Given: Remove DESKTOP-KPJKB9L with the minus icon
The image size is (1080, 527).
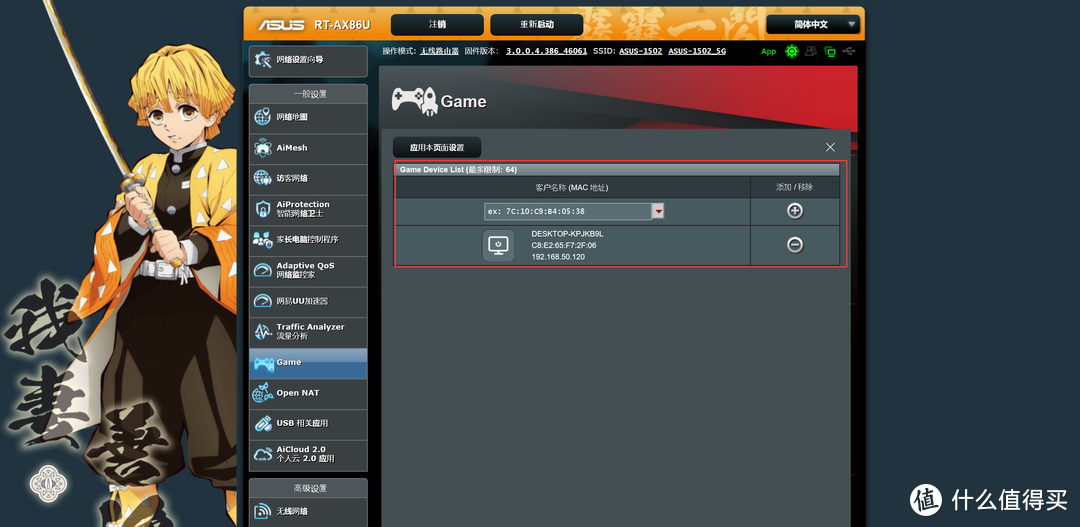Looking at the screenshot, I should [795, 245].
